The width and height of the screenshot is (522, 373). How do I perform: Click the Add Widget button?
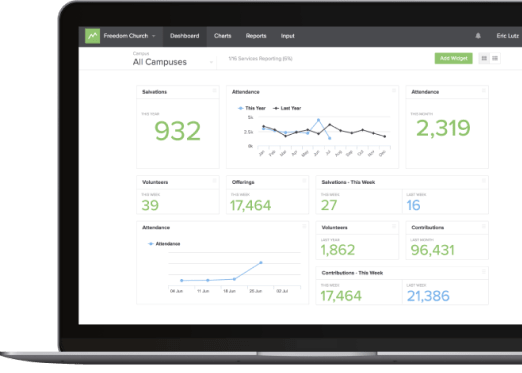click(x=453, y=58)
